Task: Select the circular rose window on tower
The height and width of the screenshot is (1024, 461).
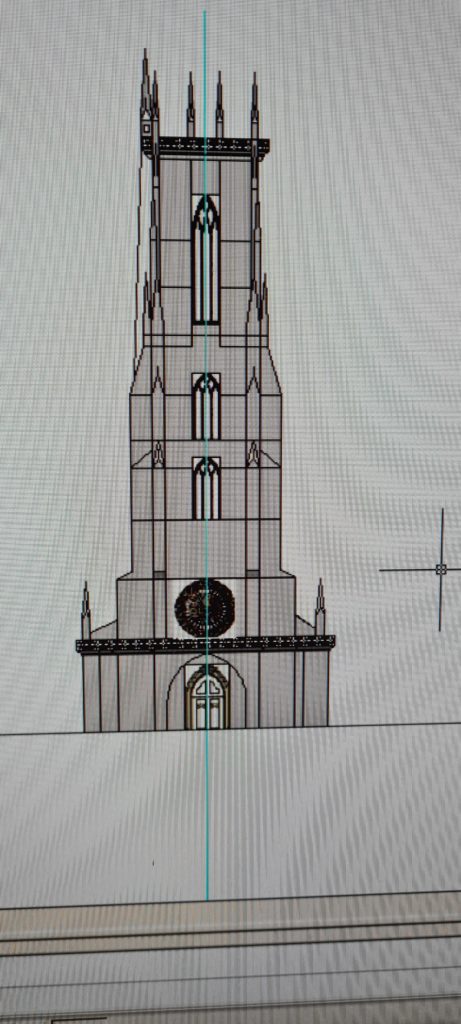Action: click(205, 607)
